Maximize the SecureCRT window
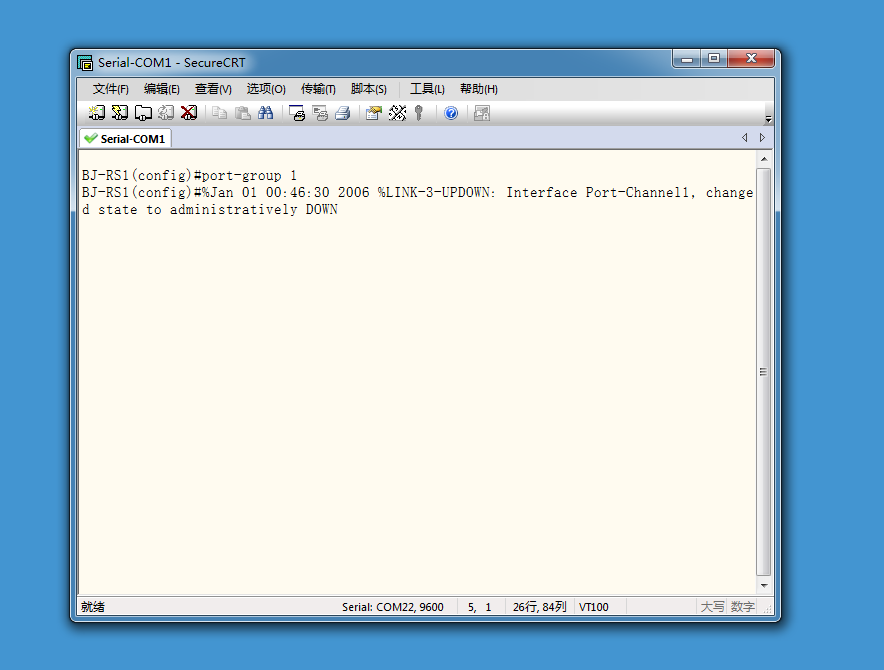884x670 pixels. 714,59
